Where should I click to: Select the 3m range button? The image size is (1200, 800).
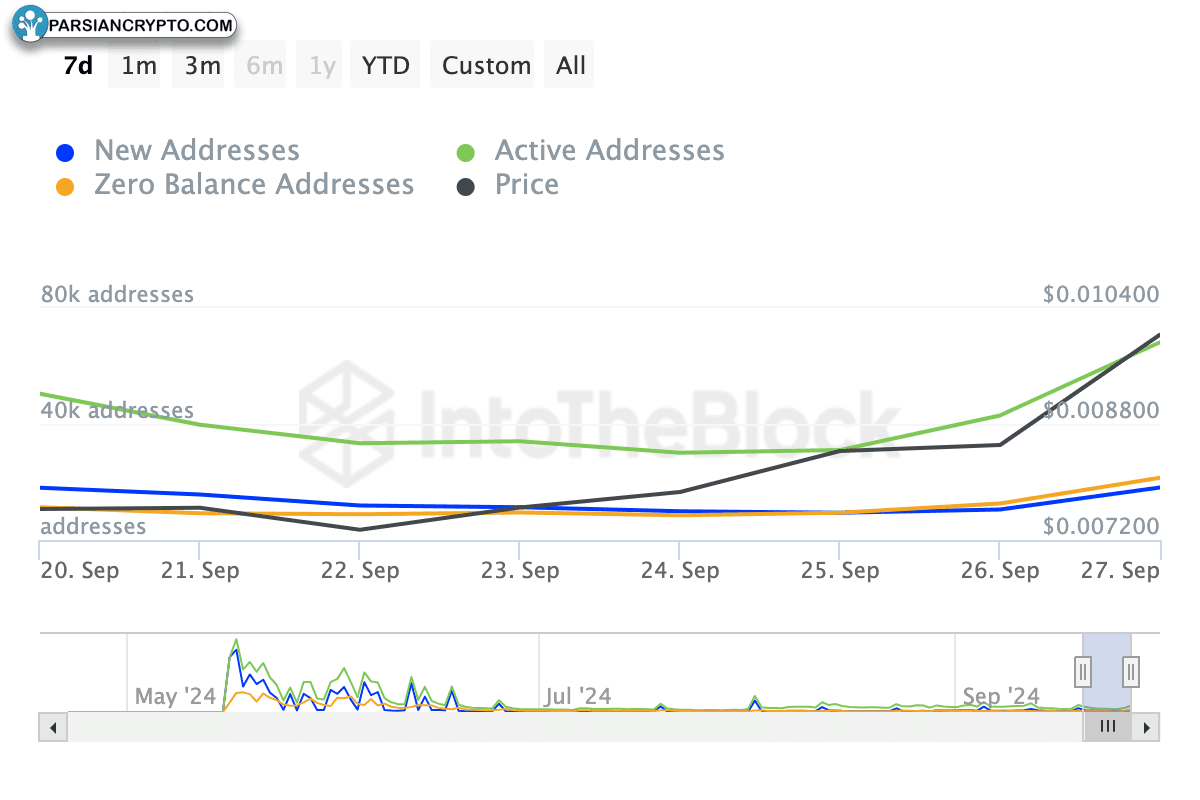pos(202,66)
